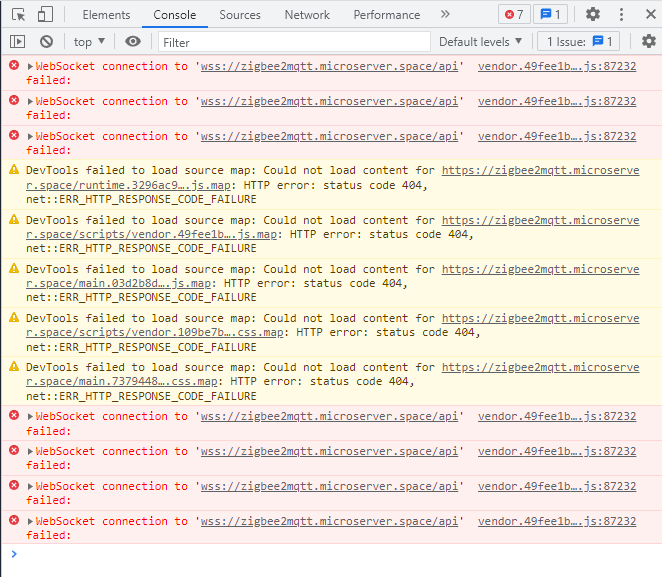Open scripts/vendor.49fee1b js.map URL link
Viewport: 662px width, 577px height.
(x=152, y=234)
